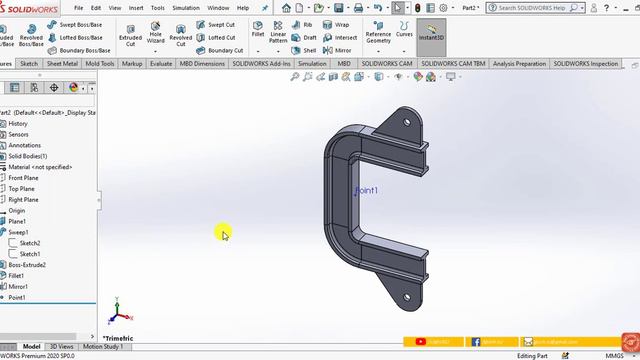This screenshot has height=360, width=640.
Task: Click the email link banner
Action: (571, 342)
